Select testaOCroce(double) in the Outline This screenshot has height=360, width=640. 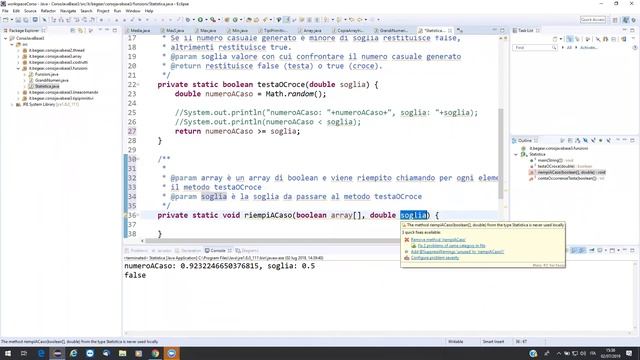[x=561, y=167]
